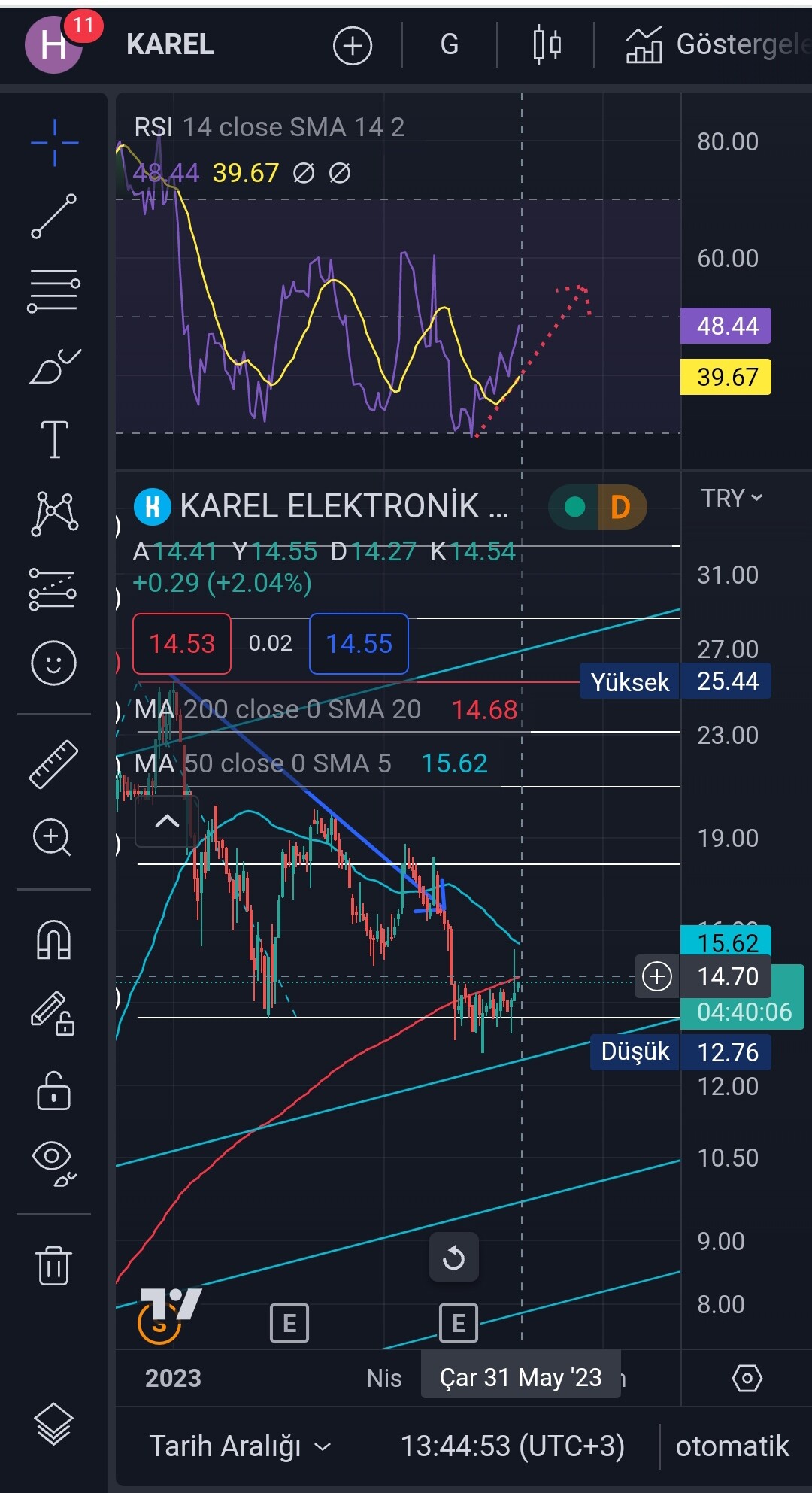Add an alert at price 14.70
Viewport: 812px width, 1493px height.
tap(657, 976)
